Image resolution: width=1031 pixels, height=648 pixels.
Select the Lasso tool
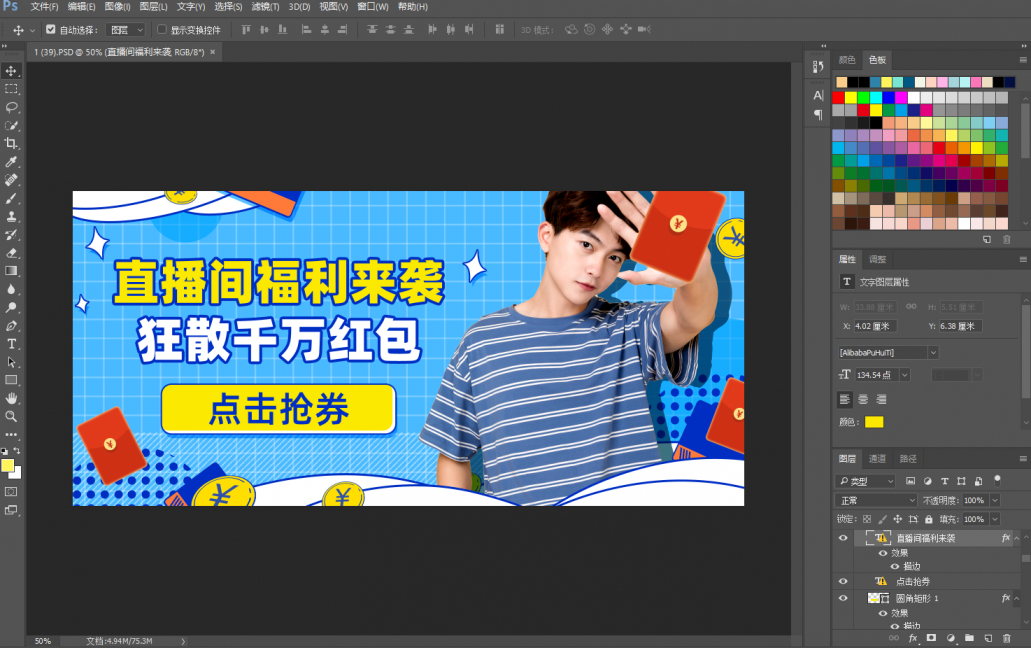coord(12,107)
